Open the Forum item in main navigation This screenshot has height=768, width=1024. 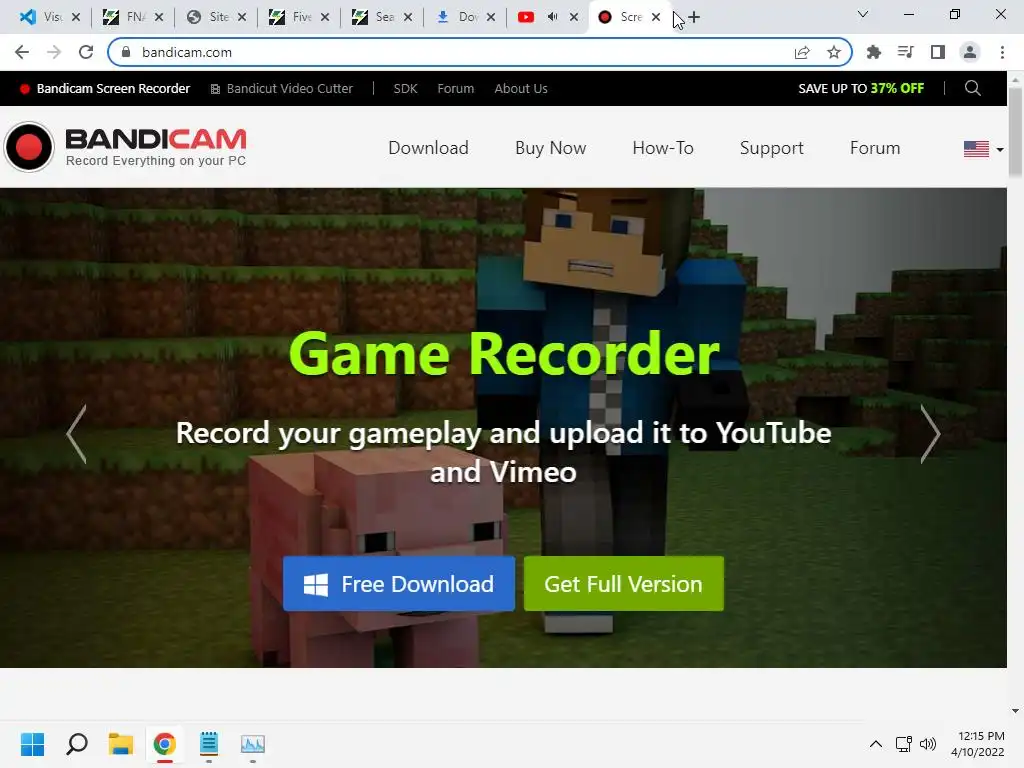(x=875, y=148)
